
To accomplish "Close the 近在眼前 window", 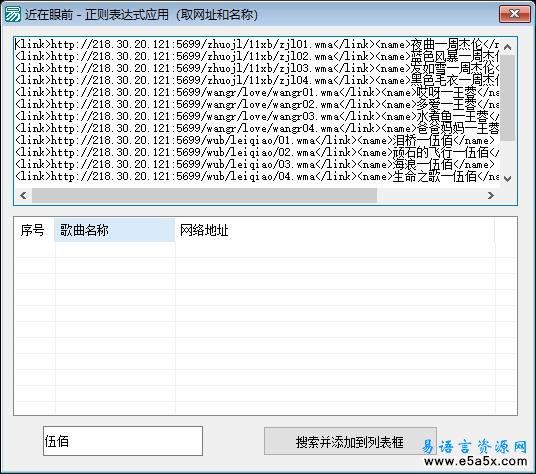I will pyautogui.click(x=514, y=14).
